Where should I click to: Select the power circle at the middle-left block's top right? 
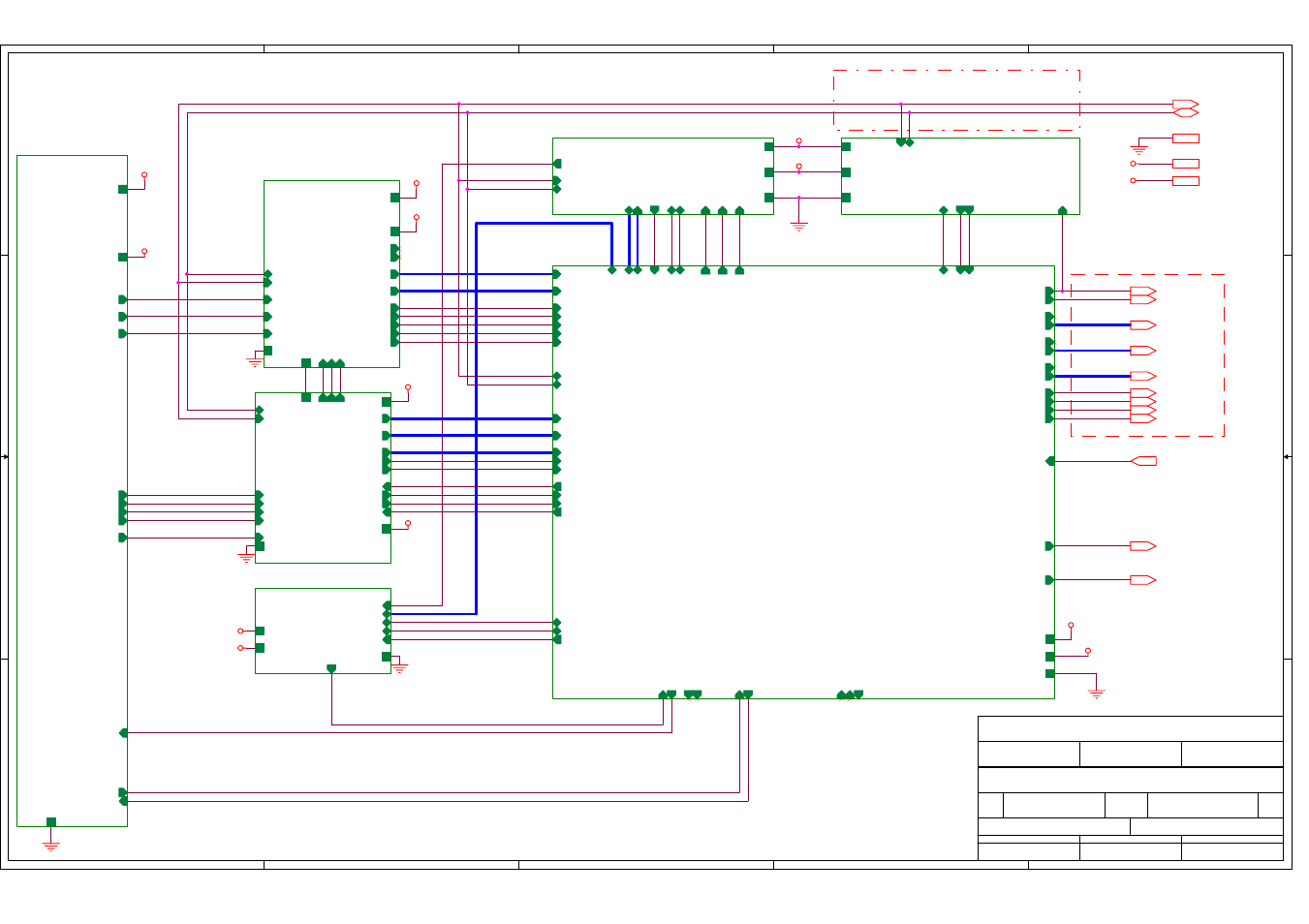click(x=408, y=387)
